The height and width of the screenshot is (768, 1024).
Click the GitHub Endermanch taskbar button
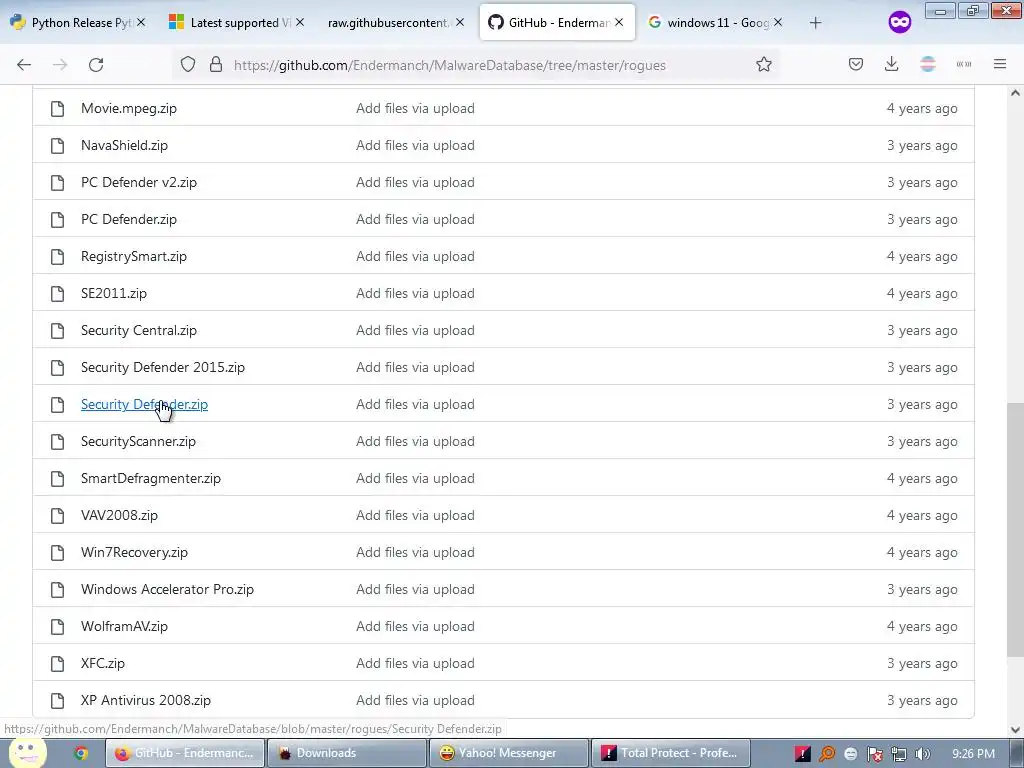point(185,753)
